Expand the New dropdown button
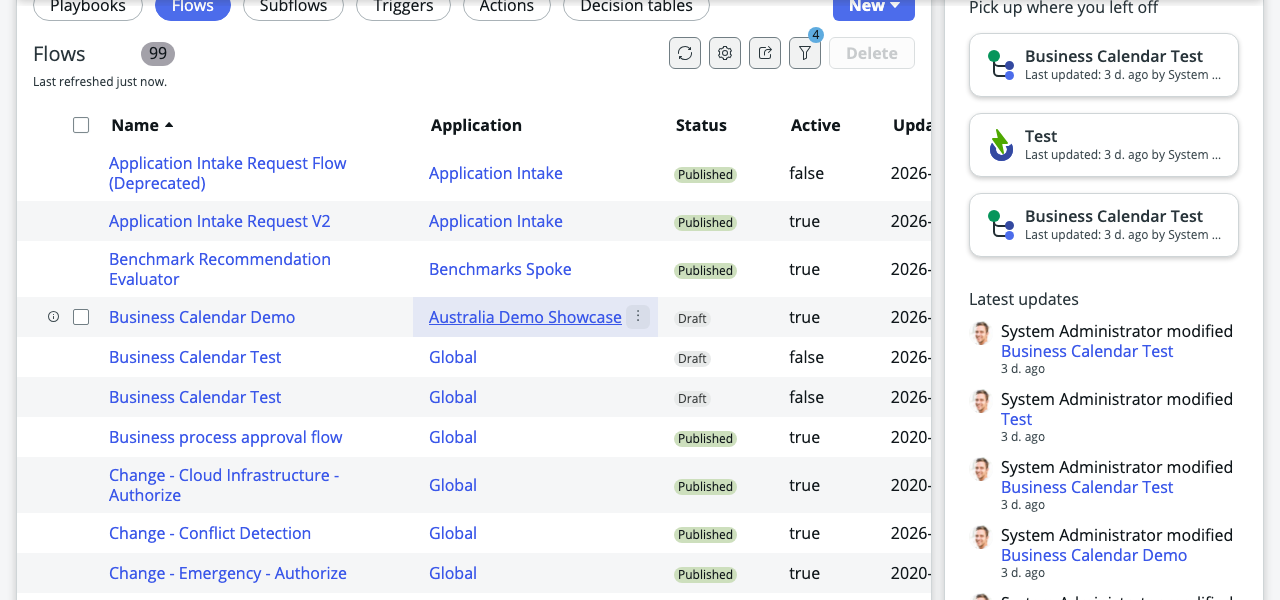1280x600 pixels. point(874,7)
